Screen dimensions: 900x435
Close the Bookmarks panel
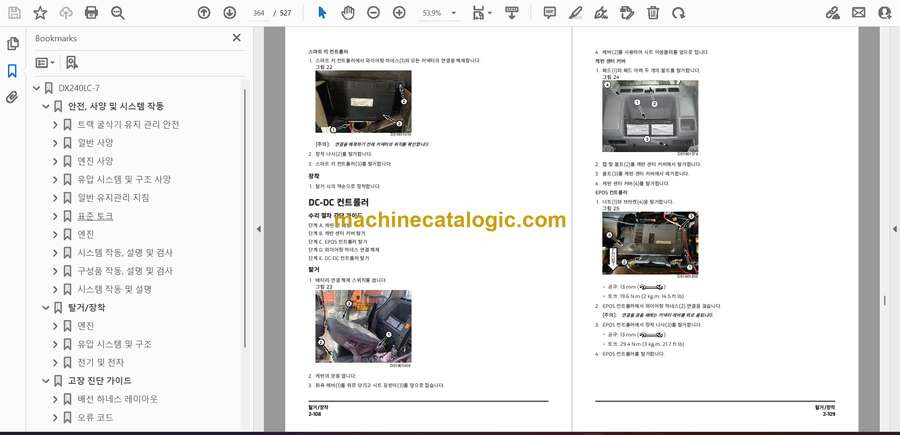[x=236, y=38]
